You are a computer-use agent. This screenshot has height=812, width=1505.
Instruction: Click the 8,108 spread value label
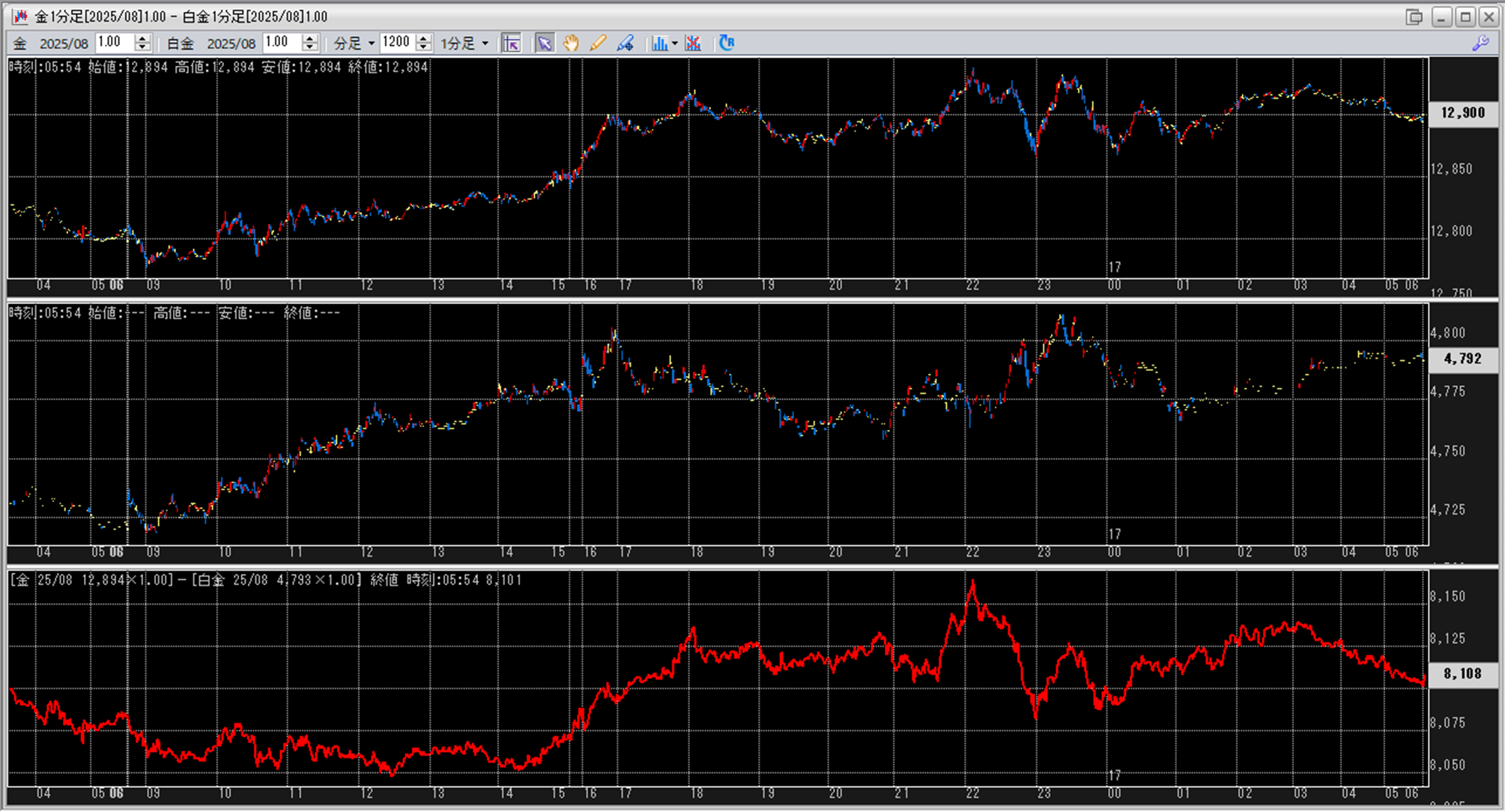coord(1462,673)
